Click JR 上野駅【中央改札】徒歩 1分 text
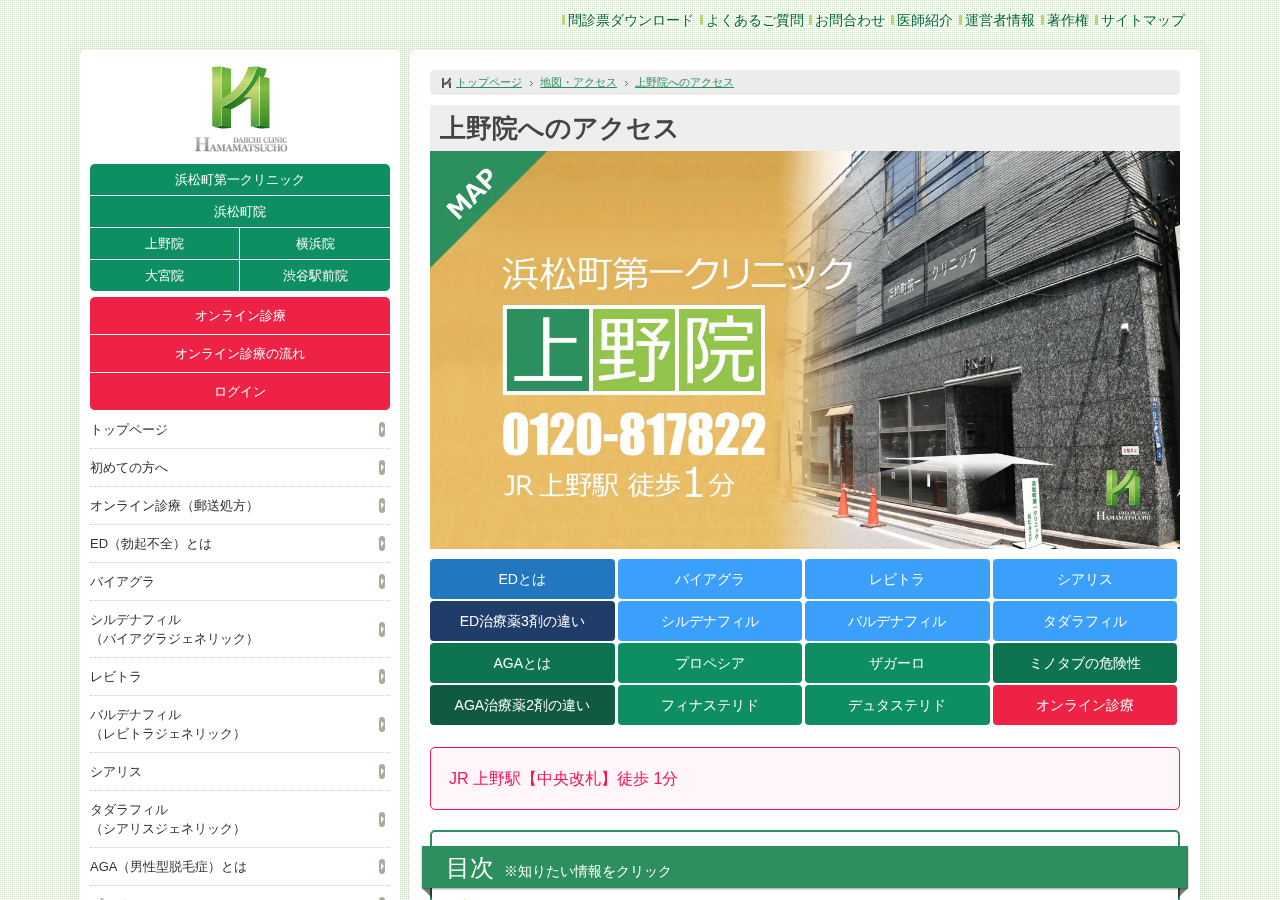This screenshot has height=900, width=1280. 563,779
